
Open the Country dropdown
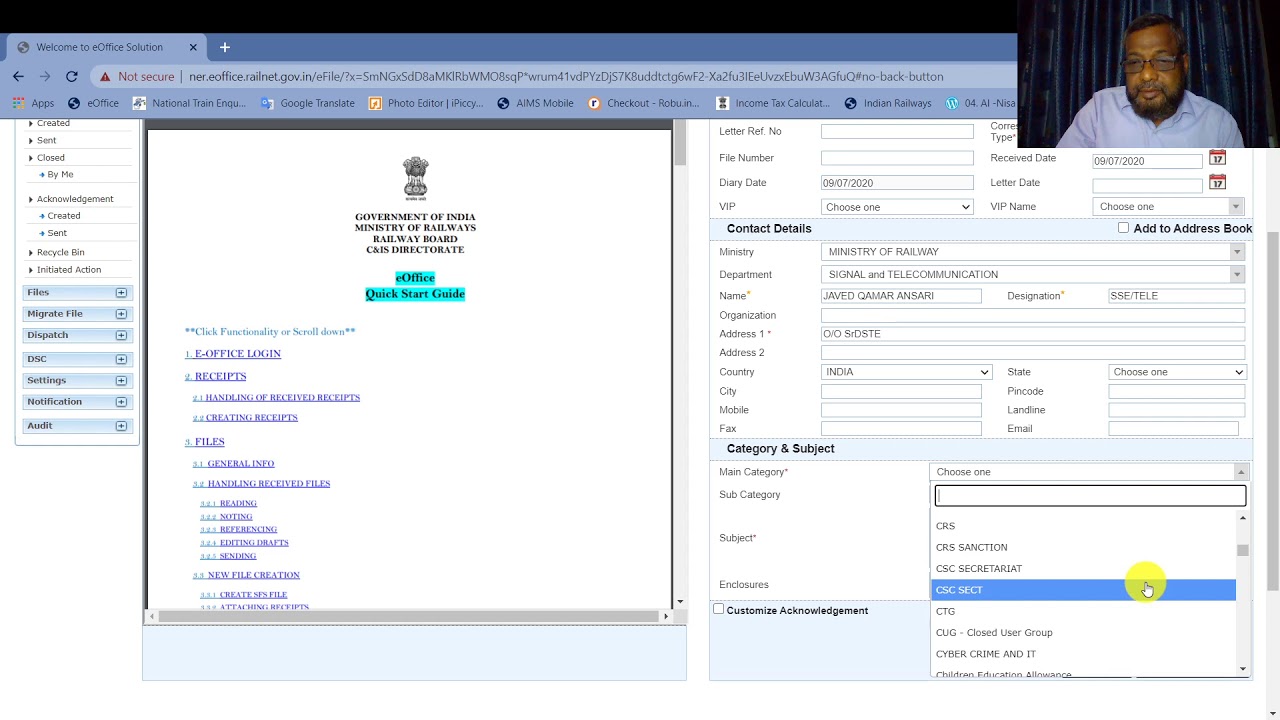point(906,372)
